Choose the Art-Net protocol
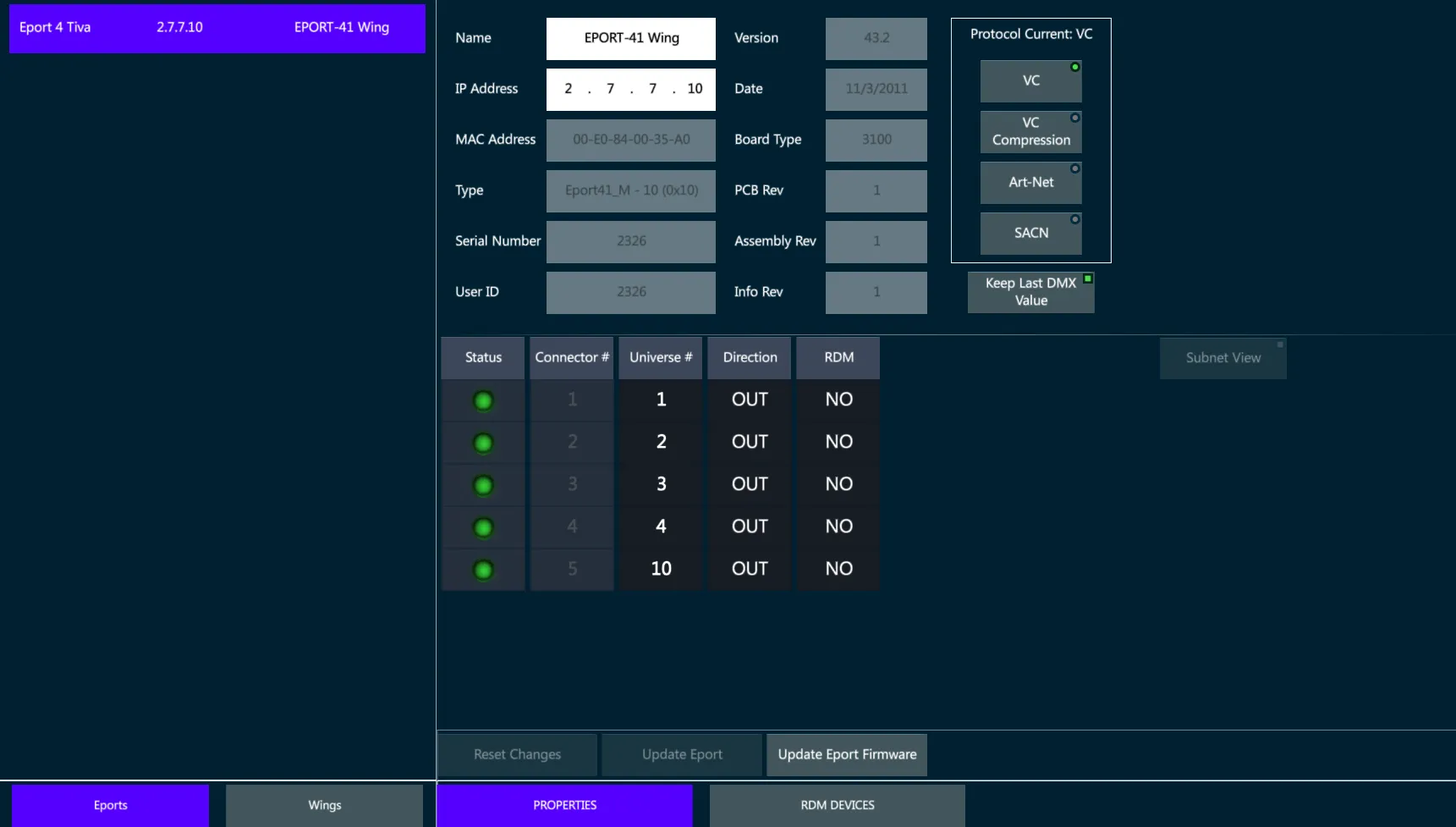Screen dimensions: 1456x827 [x=1030, y=183]
